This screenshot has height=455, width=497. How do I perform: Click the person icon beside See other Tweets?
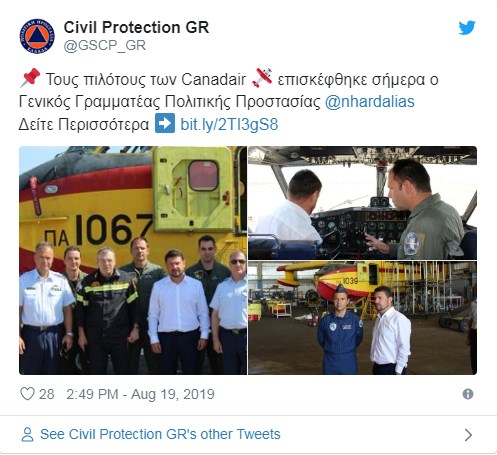pos(27,434)
